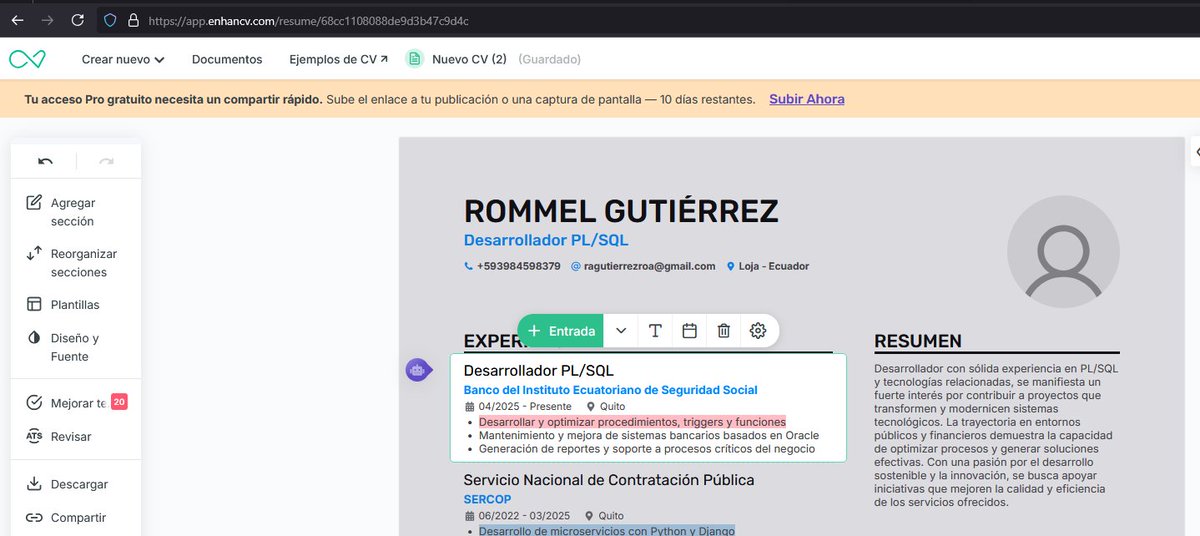
Task: Click the green Entrada add button
Action: 561,330
